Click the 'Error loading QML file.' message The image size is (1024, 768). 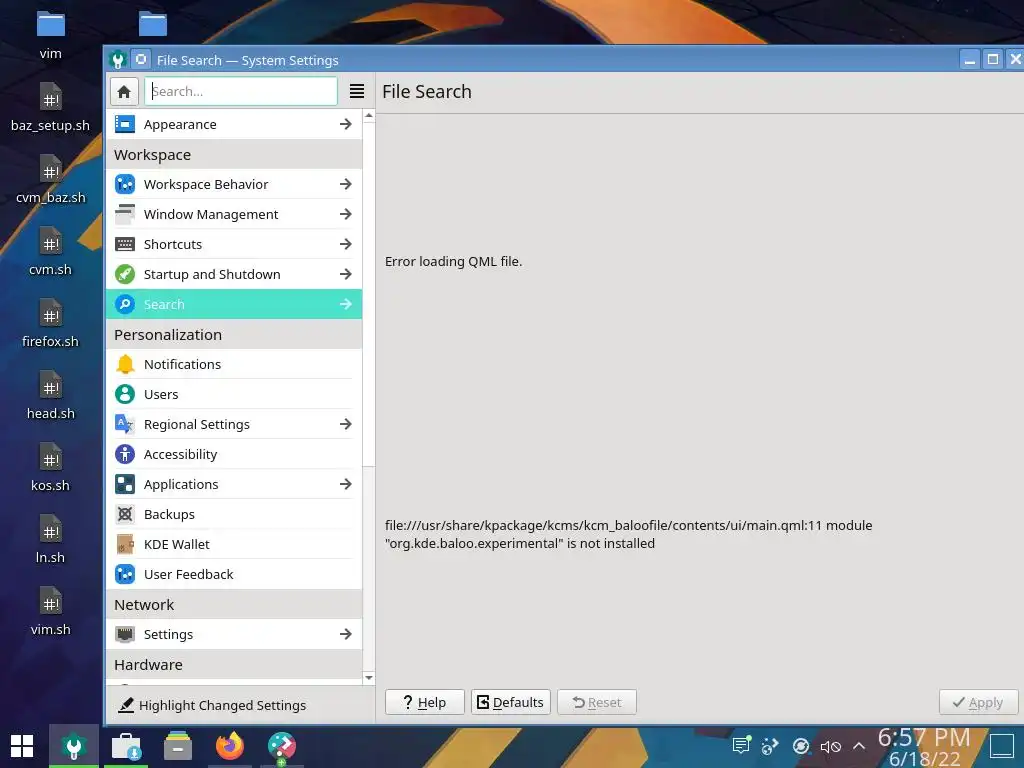[x=453, y=262]
